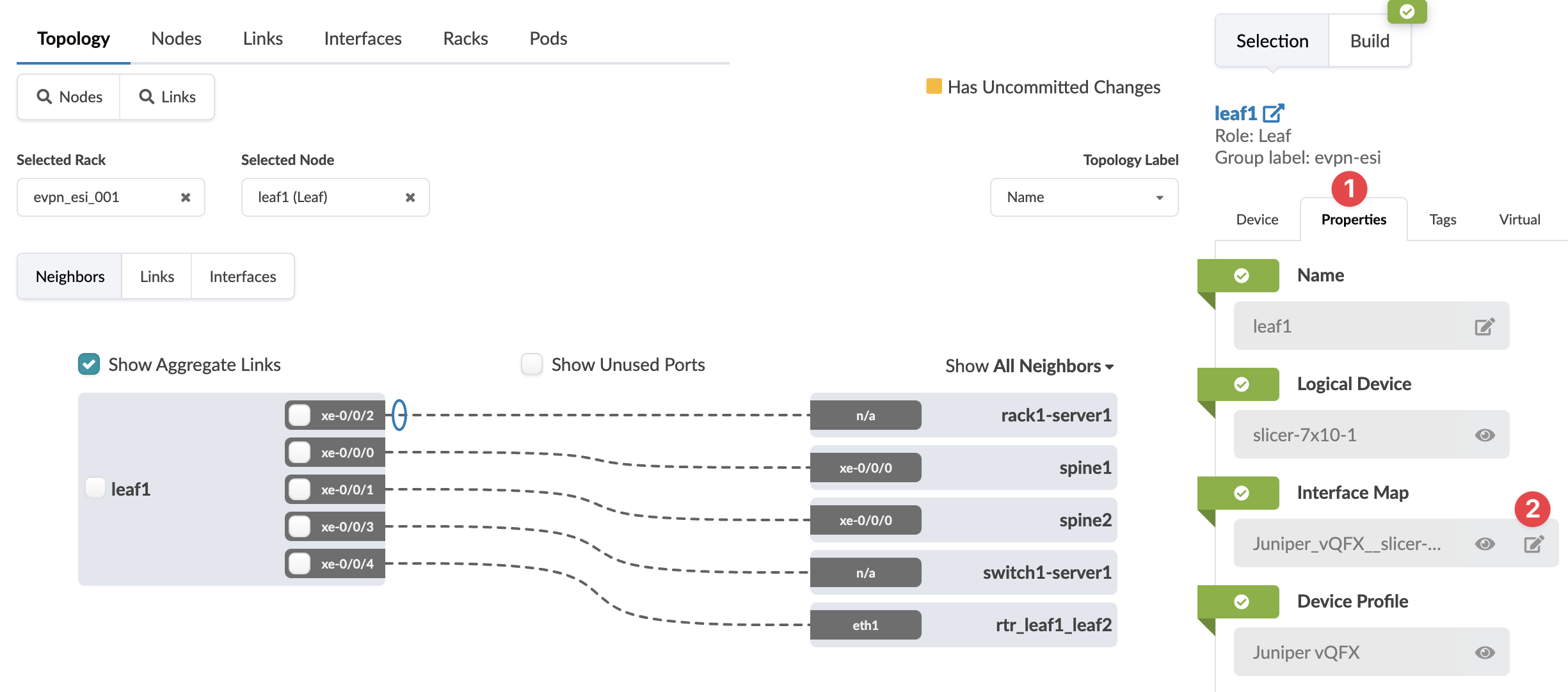The image size is (1568, 692).
Task: View Interface Map details eye icon
Action: tap(1484, 544)
